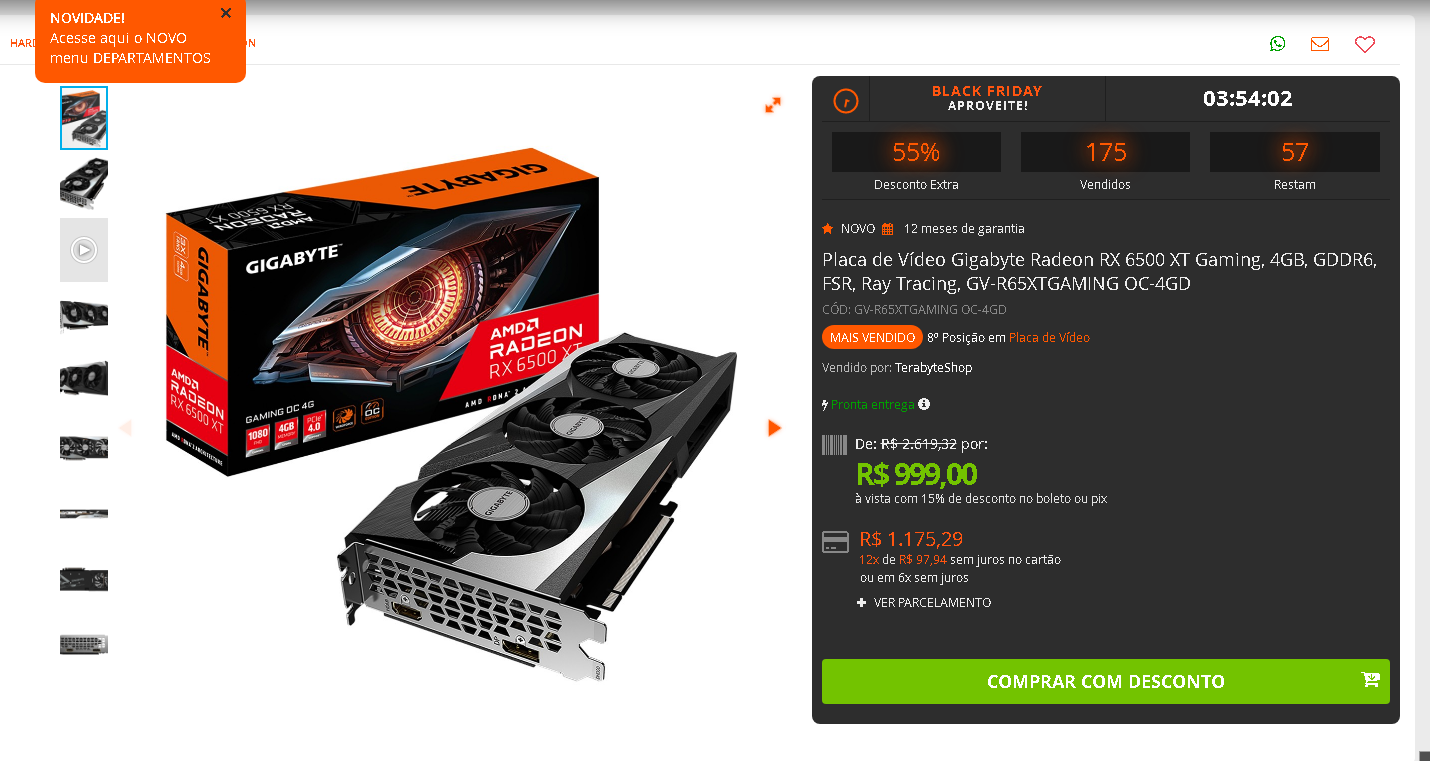This screenshot has height=761, width=1430.
Task: Click the email envelope icon
Action: (1320, 44)
